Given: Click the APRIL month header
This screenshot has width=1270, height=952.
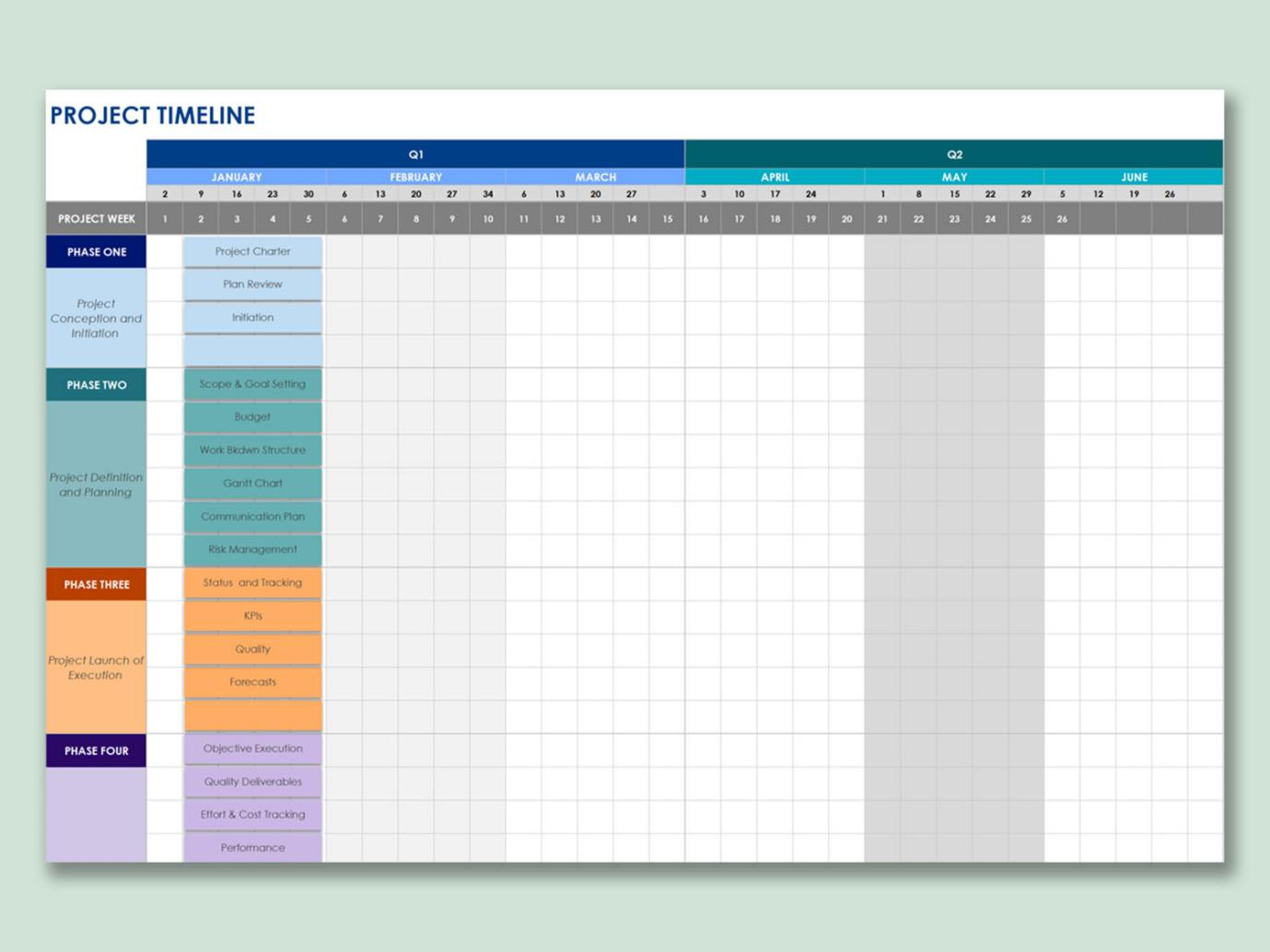Looking at the screenshot, I should point(775,177).
